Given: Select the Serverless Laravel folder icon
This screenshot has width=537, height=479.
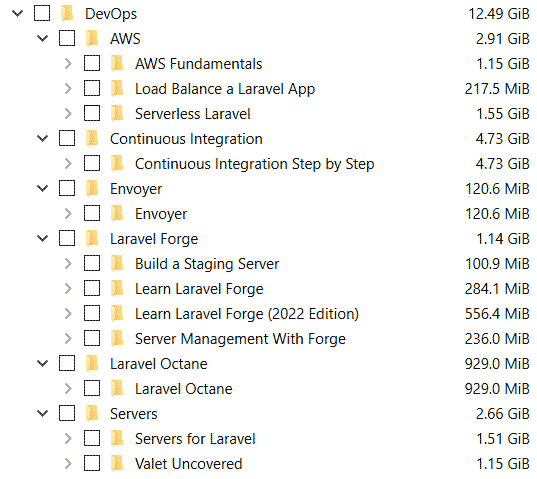Looking at the screenshot, I should [117, 114].
